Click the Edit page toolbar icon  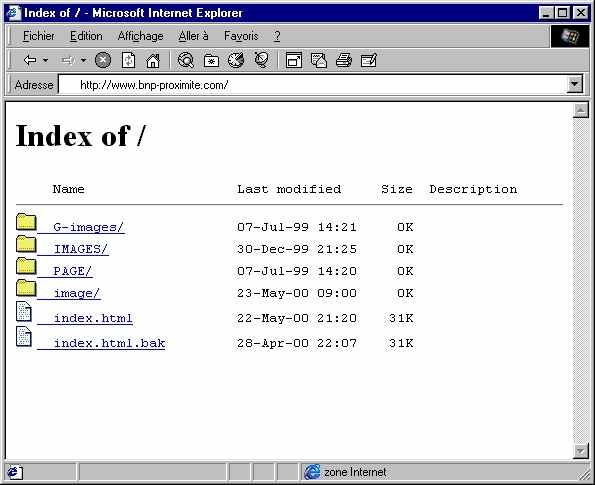(368, 60)
